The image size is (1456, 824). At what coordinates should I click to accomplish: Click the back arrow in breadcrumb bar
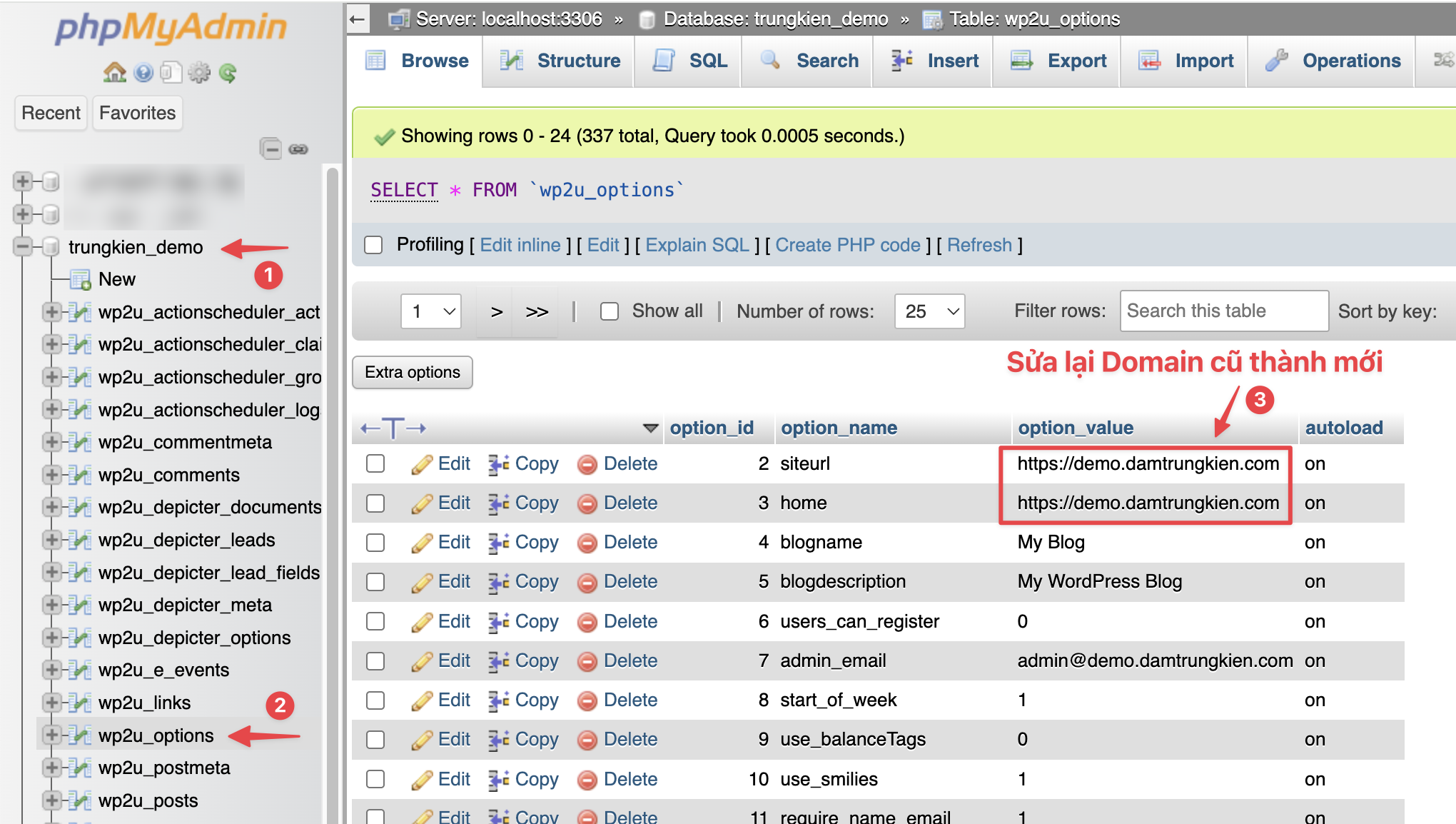coord(358,19)
